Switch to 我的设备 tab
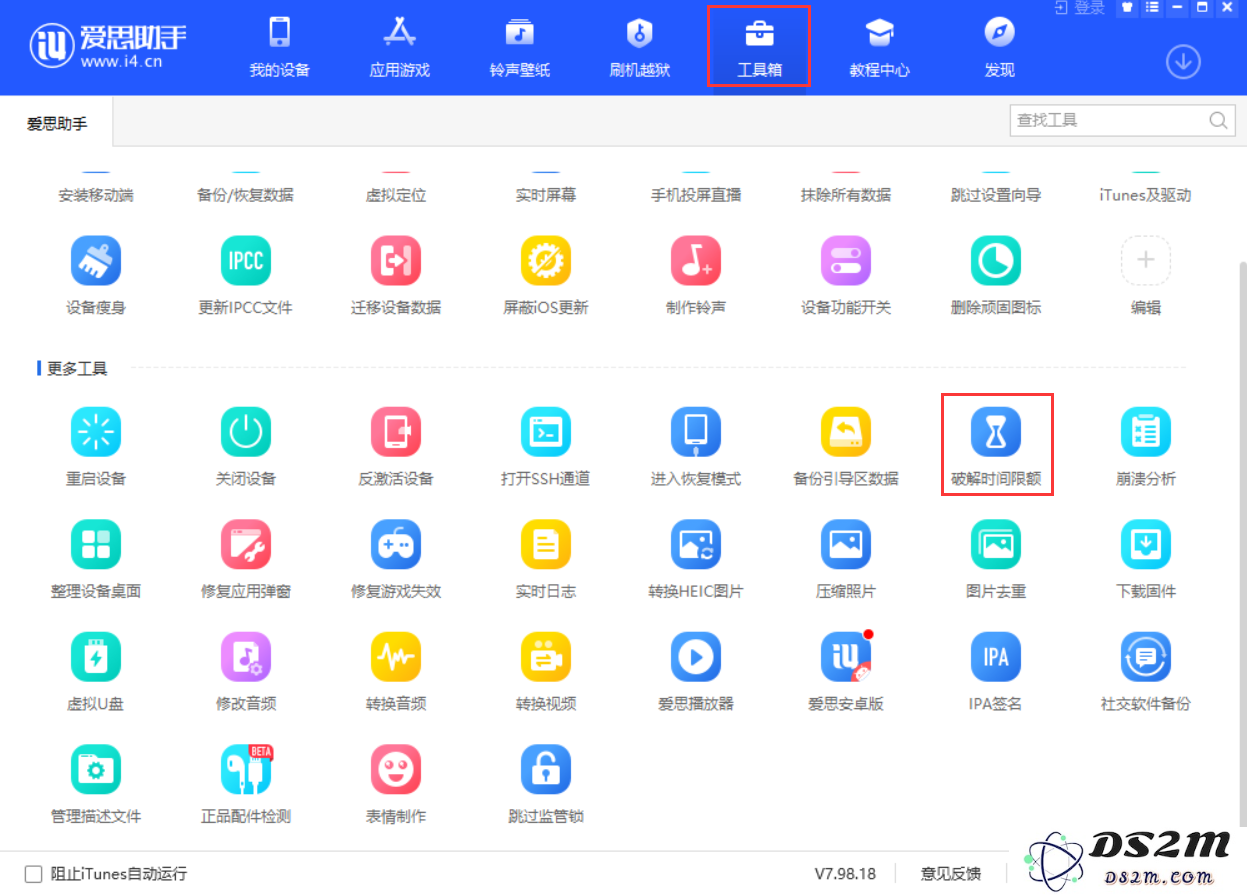The width and height of the screenshot is (1247, 895). (x=280, y=47)
